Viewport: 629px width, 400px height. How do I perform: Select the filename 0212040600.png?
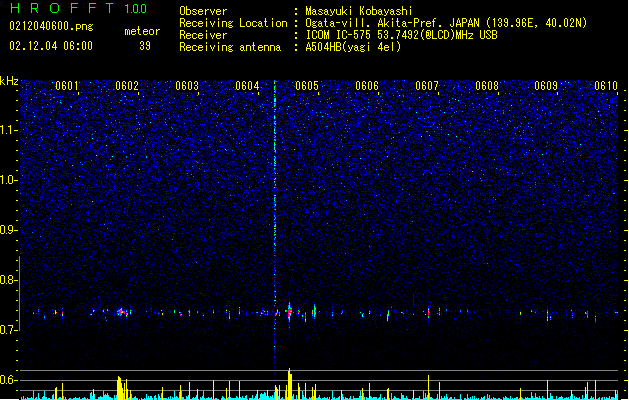tap(51, 26)
